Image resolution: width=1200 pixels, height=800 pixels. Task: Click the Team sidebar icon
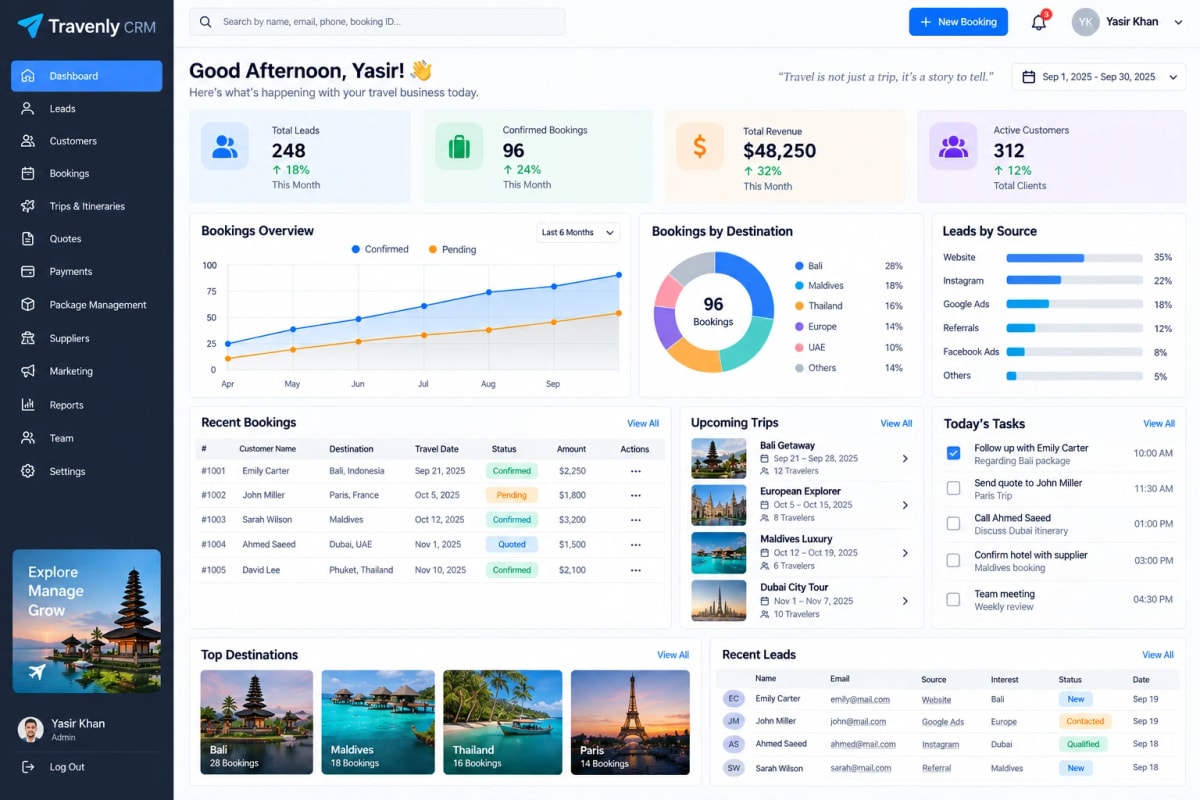coord(28,438)
